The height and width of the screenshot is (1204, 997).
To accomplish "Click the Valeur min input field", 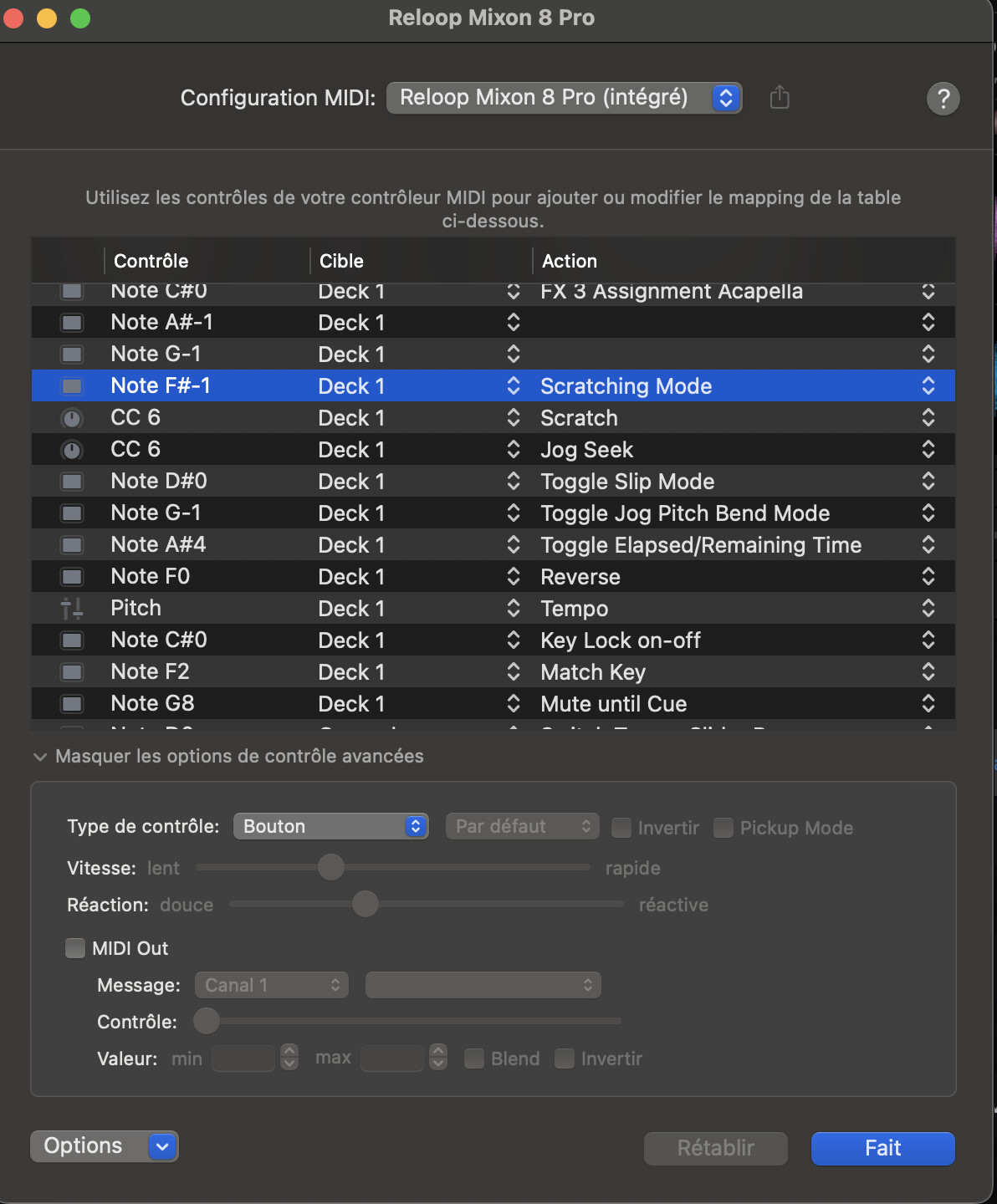I will (243, 1058).
